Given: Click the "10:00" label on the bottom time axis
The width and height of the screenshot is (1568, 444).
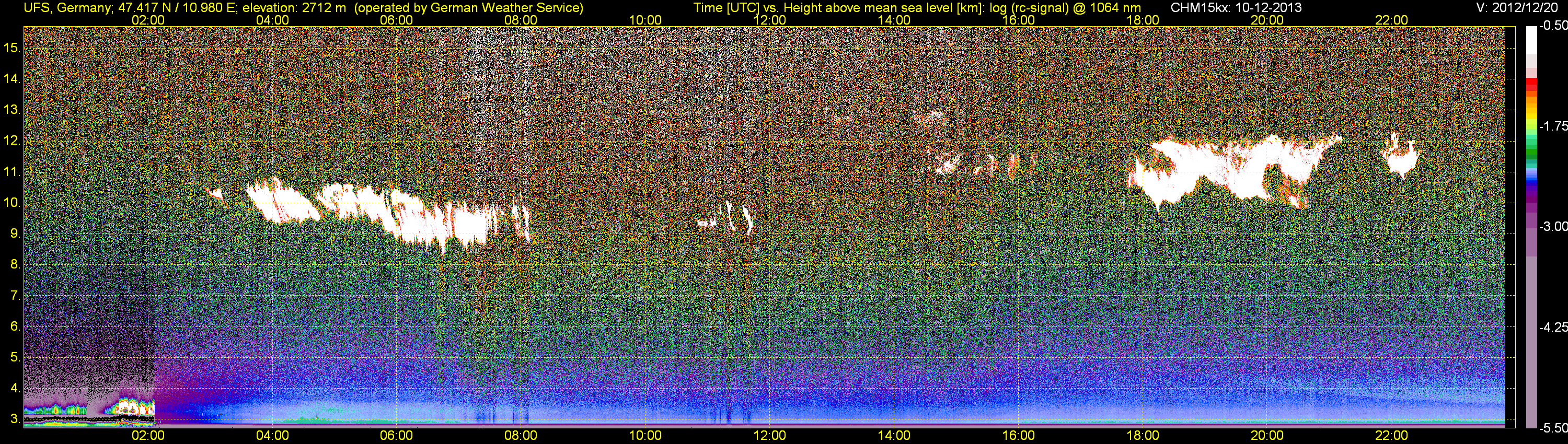Looking at the screenshot, I should 645,436.
